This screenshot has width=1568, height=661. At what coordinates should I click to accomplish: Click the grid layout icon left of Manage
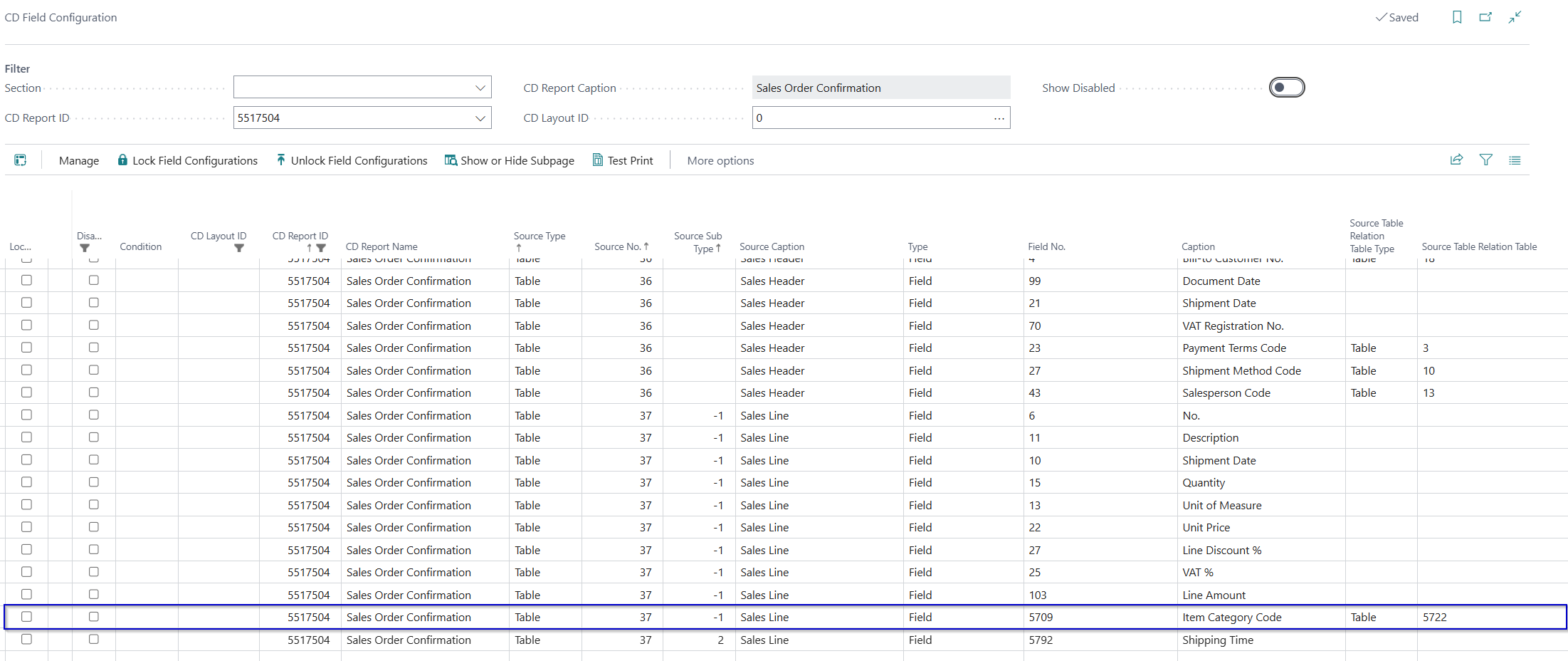click(x=21, y=160)
